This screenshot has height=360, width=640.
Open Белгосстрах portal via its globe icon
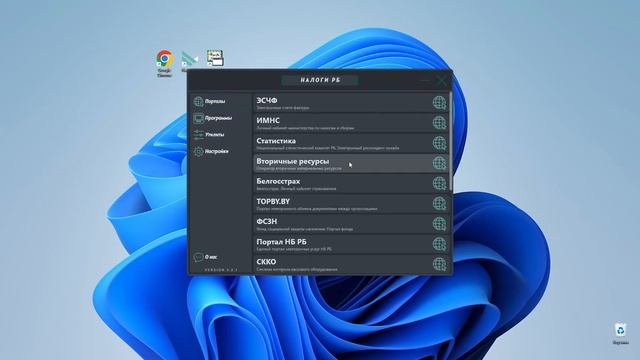coord(439,183)
